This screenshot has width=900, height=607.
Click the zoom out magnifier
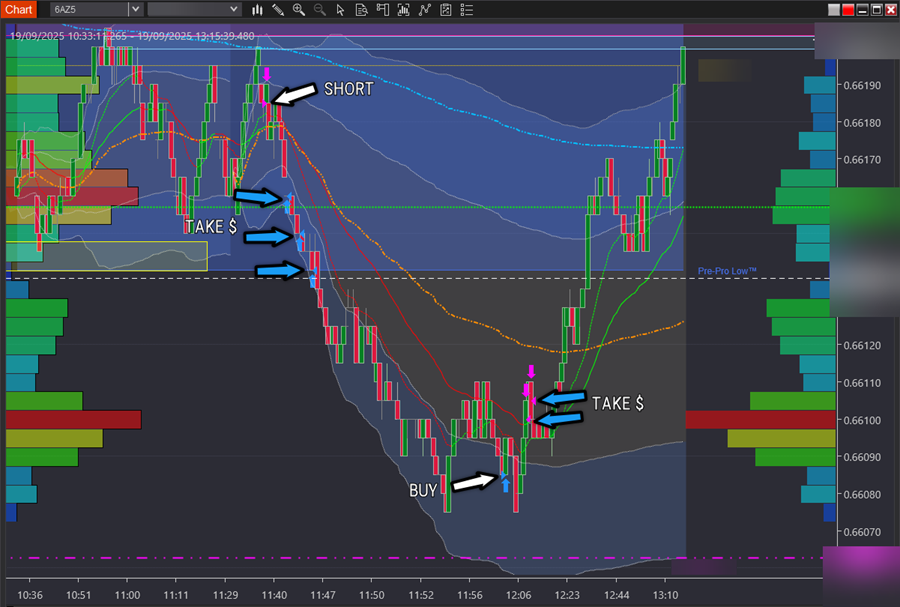tap(319, 9)
